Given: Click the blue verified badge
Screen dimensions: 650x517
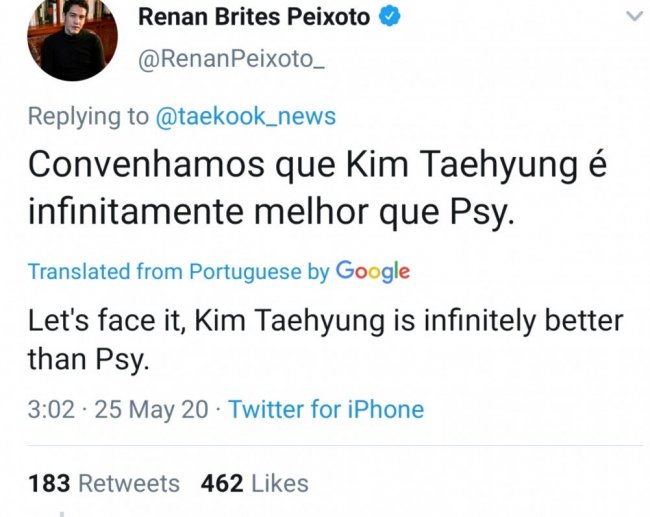Looking at the screenshot, I should coord(390,17).
